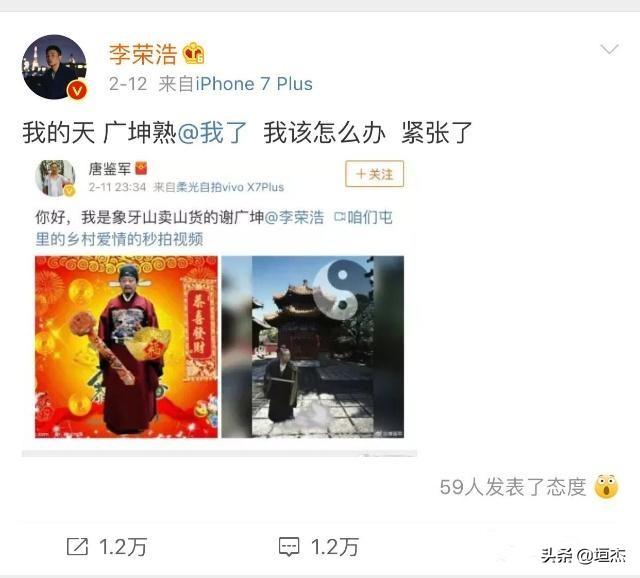Open 唐鉴军 username in reposted post
Viewport: 640px width, 578px height.
[x=109, y=169]
